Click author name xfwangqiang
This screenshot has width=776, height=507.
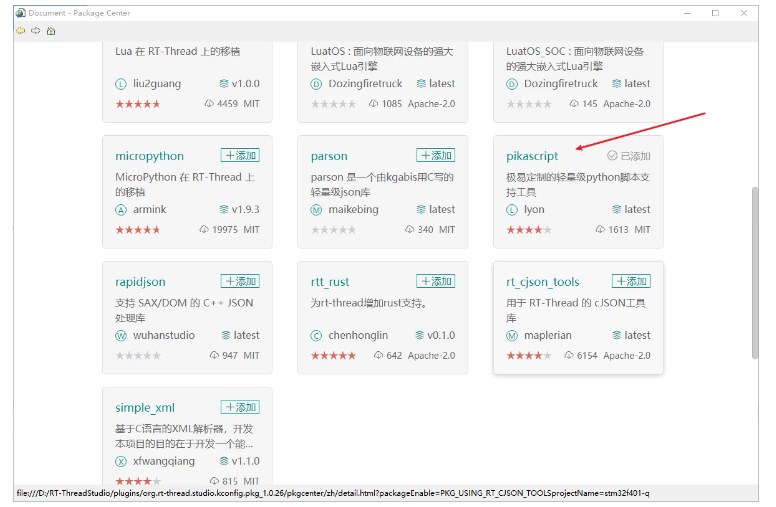pos(164,461)
